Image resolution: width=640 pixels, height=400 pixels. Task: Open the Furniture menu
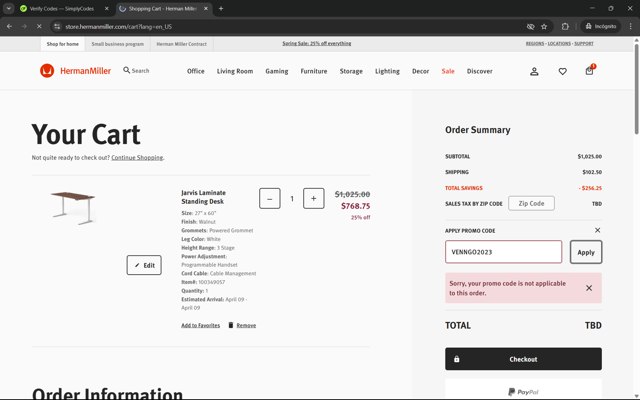point(314,71)
